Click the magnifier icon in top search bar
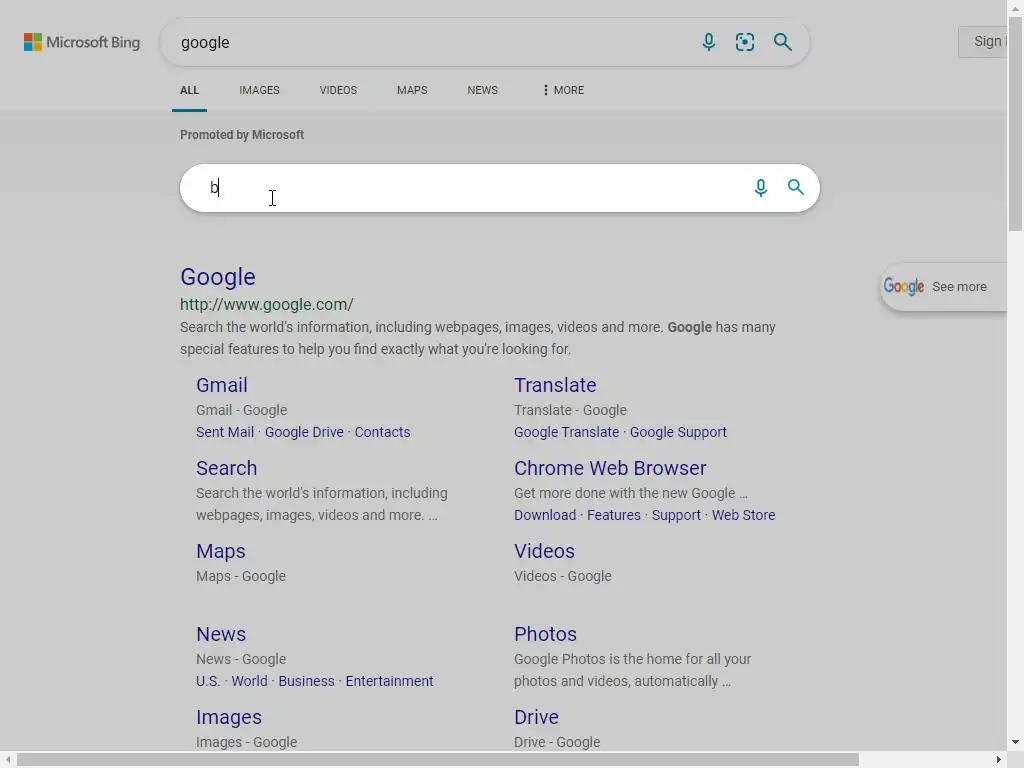 coord(783,42)
